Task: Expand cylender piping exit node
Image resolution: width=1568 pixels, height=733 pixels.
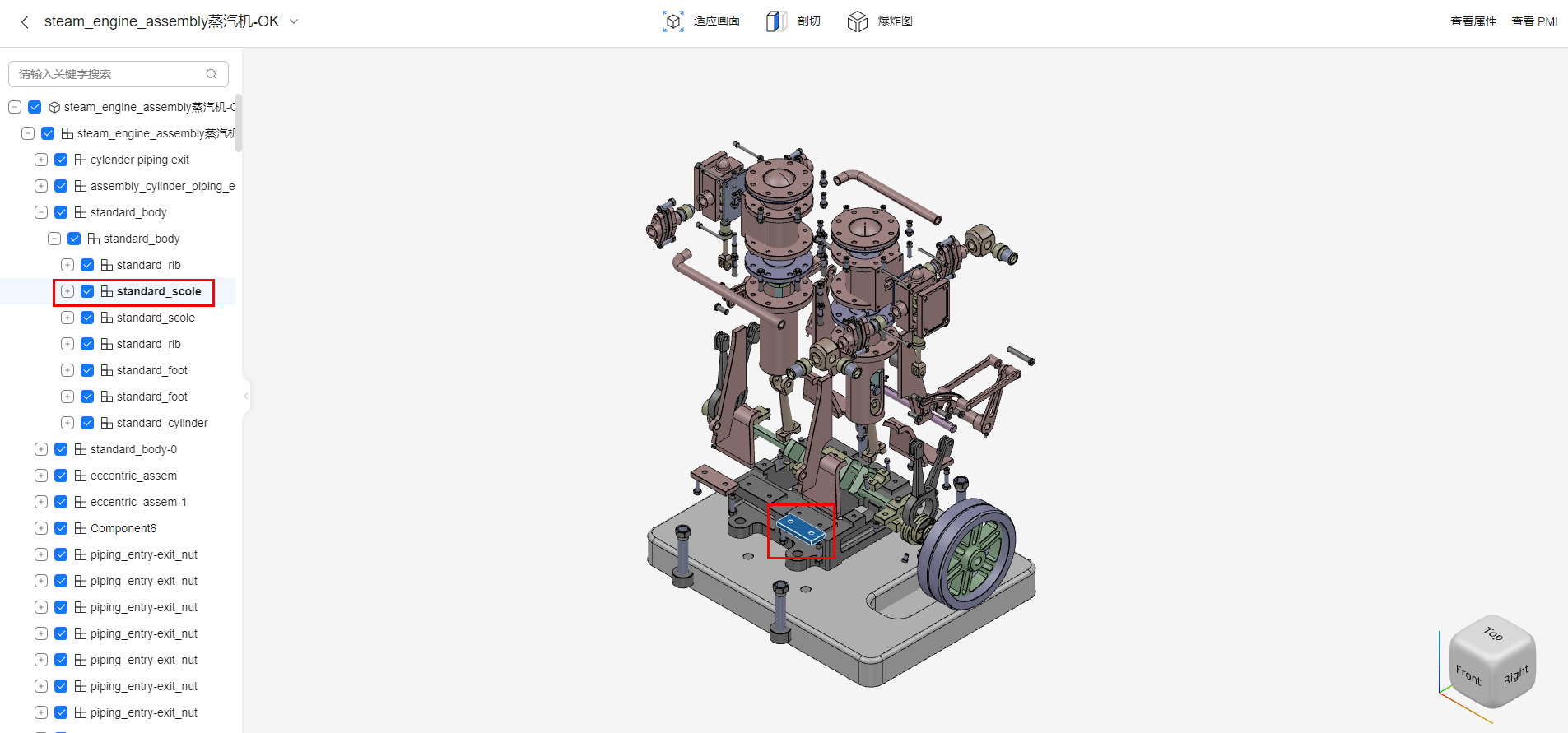Action: [41, 160]
